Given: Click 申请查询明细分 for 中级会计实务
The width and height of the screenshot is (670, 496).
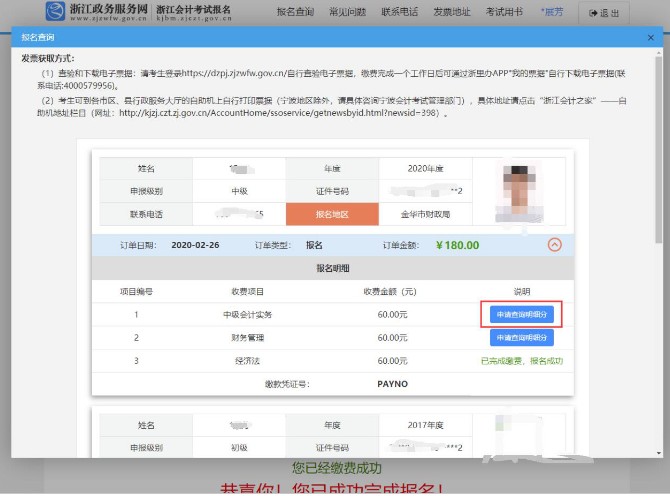Looking at the screenshot, I should pos(521,314).
